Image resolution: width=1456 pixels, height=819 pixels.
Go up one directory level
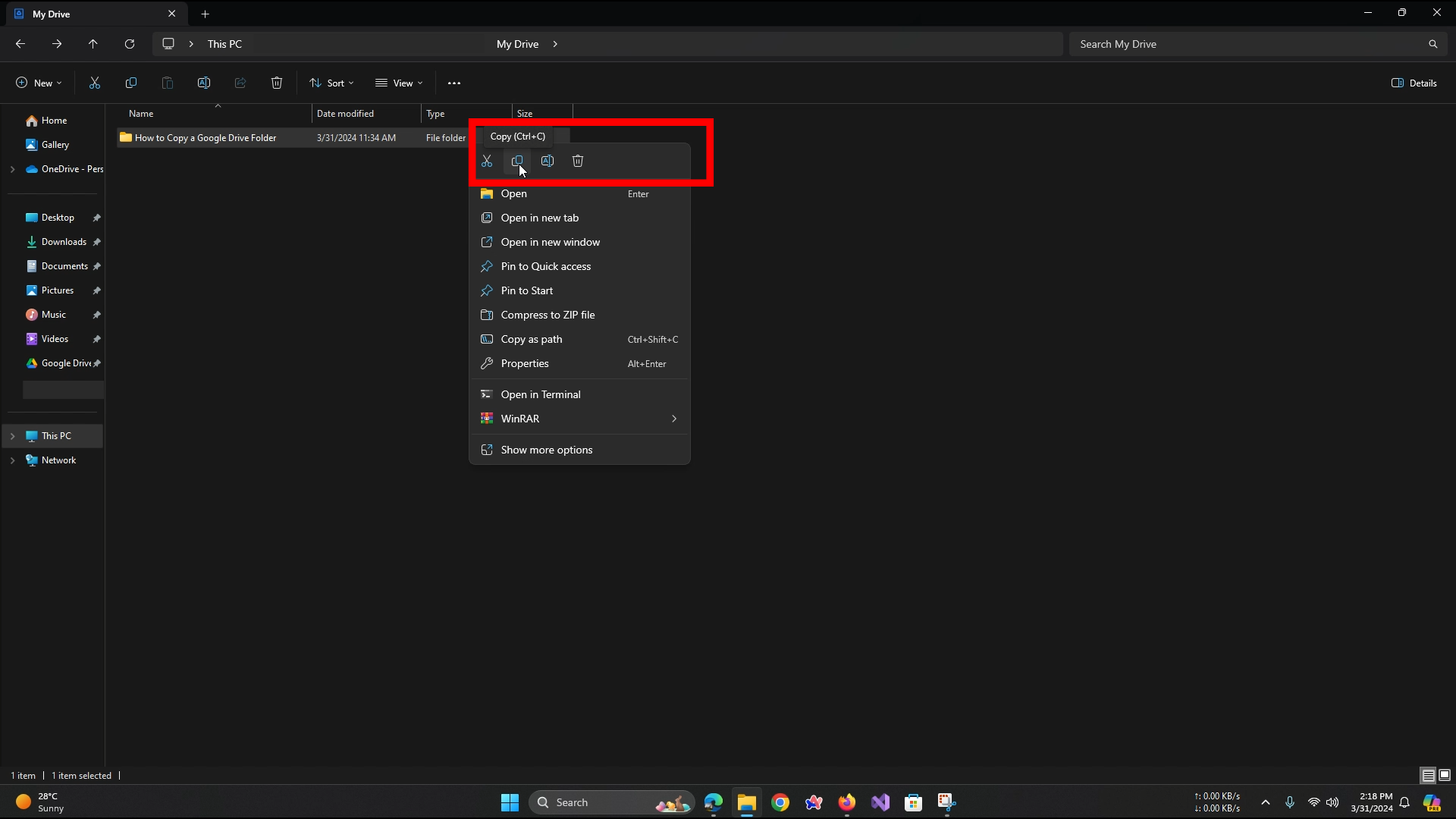(93, 44)
